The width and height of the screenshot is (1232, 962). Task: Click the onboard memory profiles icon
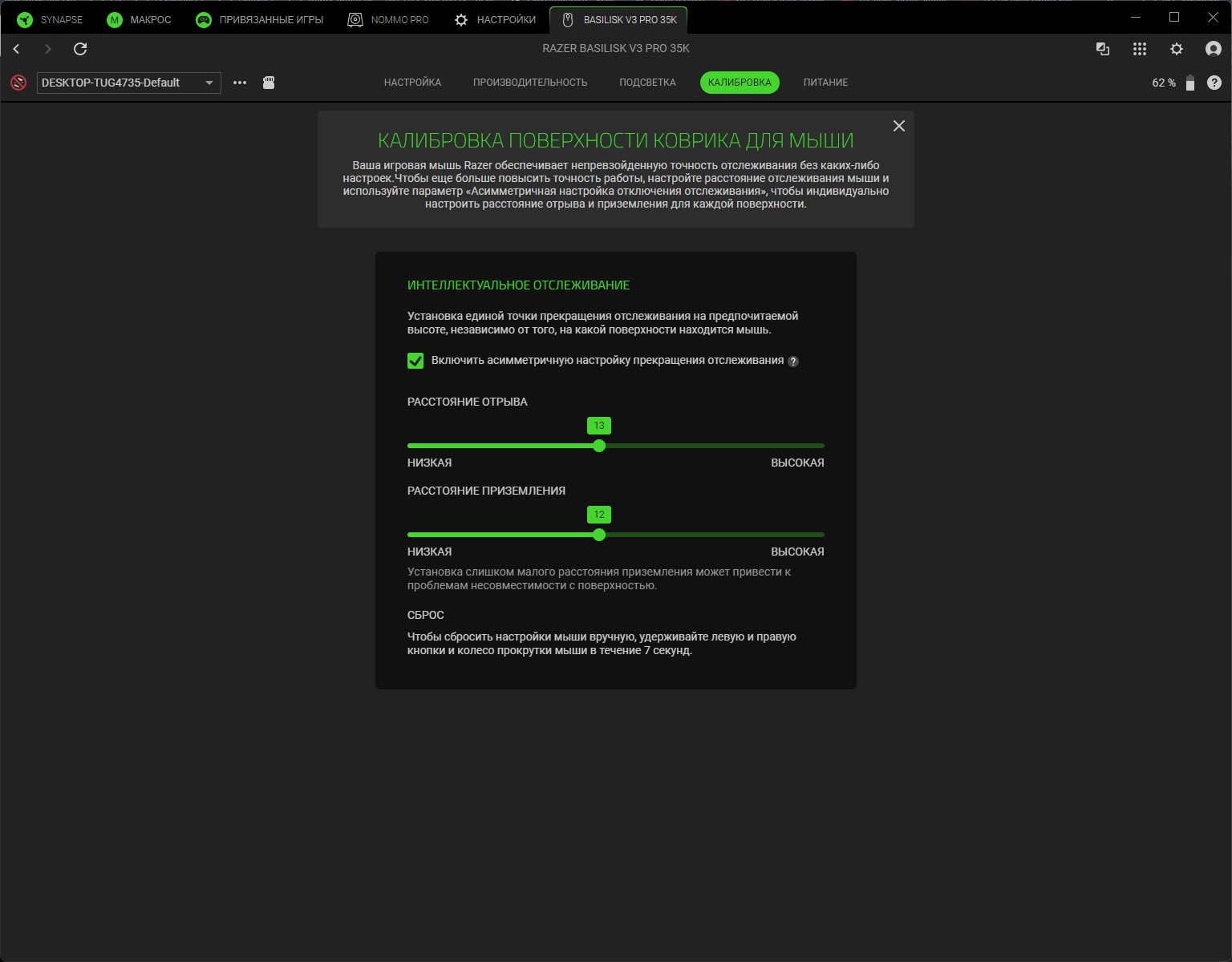pos(269,83)
